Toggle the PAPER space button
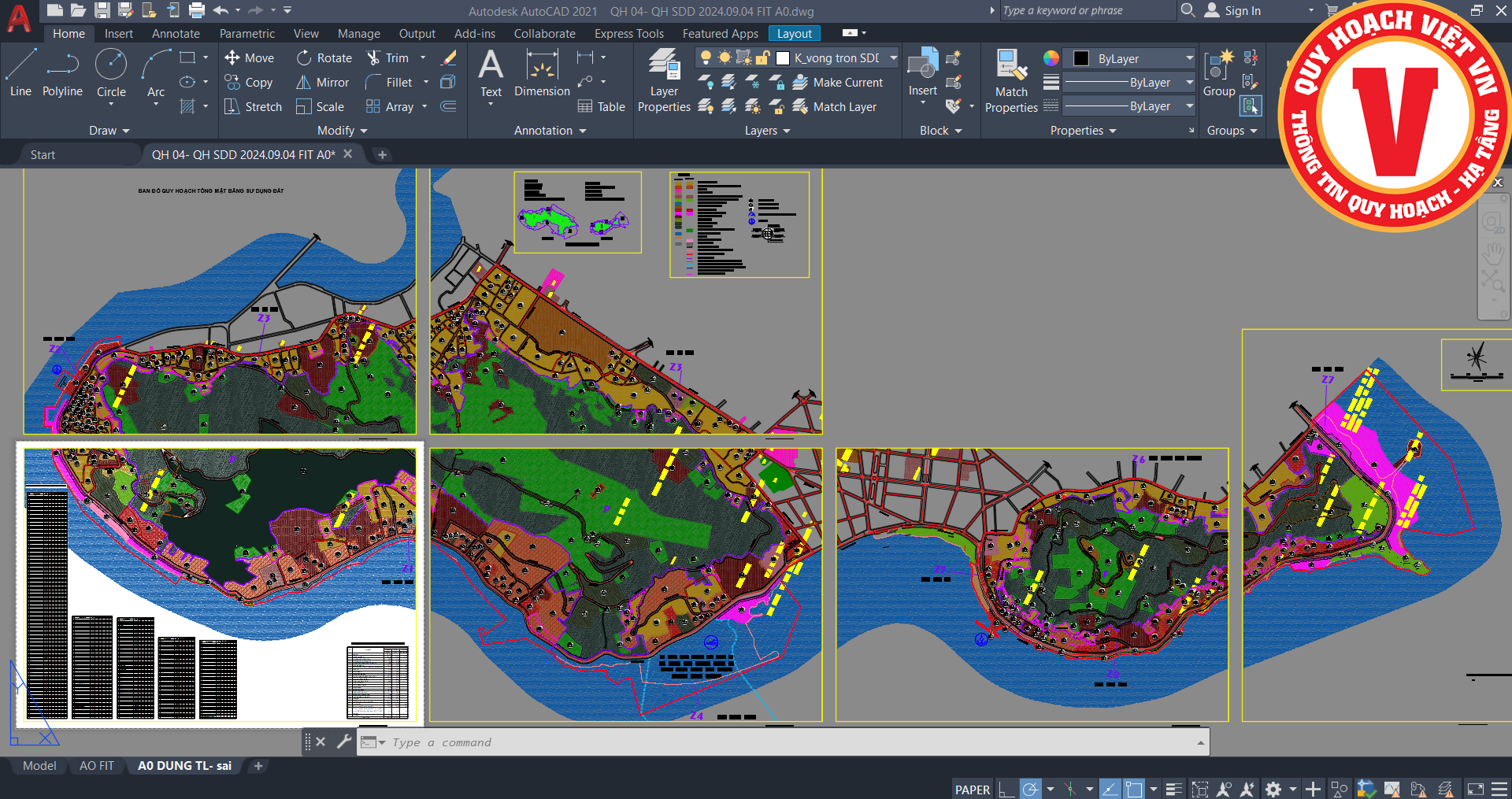Image resolution: width=1512 pixels, height=799 pixels. pyautogui.click(x=973, y=790)
